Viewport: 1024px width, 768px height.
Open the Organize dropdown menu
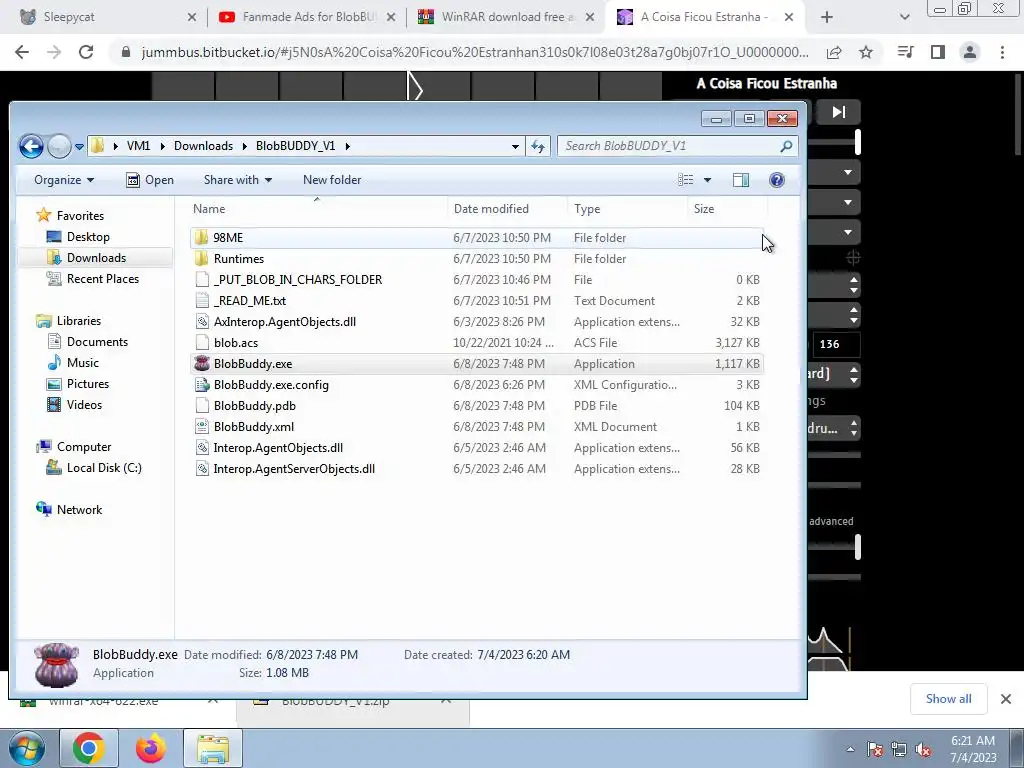[64, 180]
